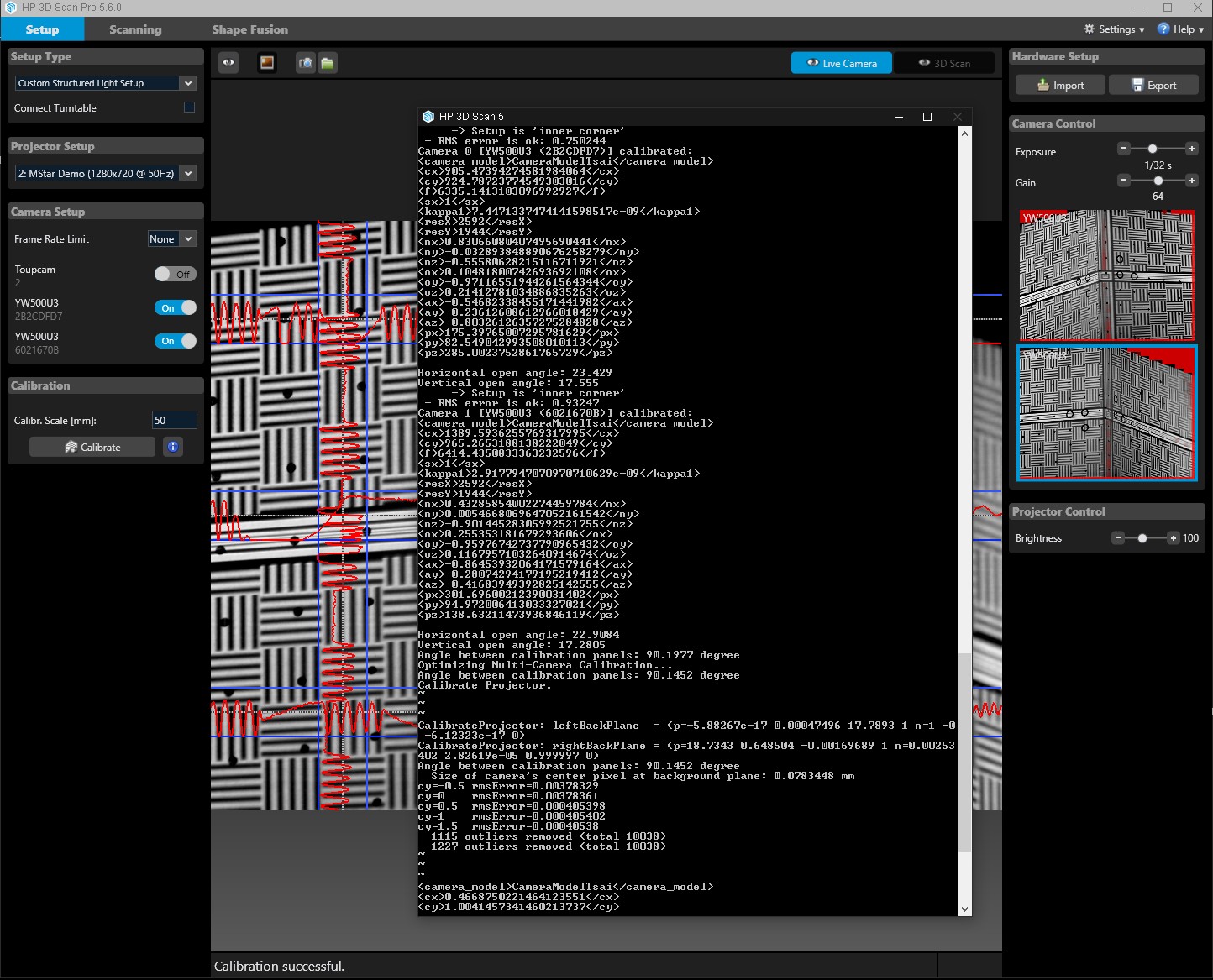Screen dimensions: 1213x980
Task: Click the eye view icon in viewport toolbar
Action: 228,63
